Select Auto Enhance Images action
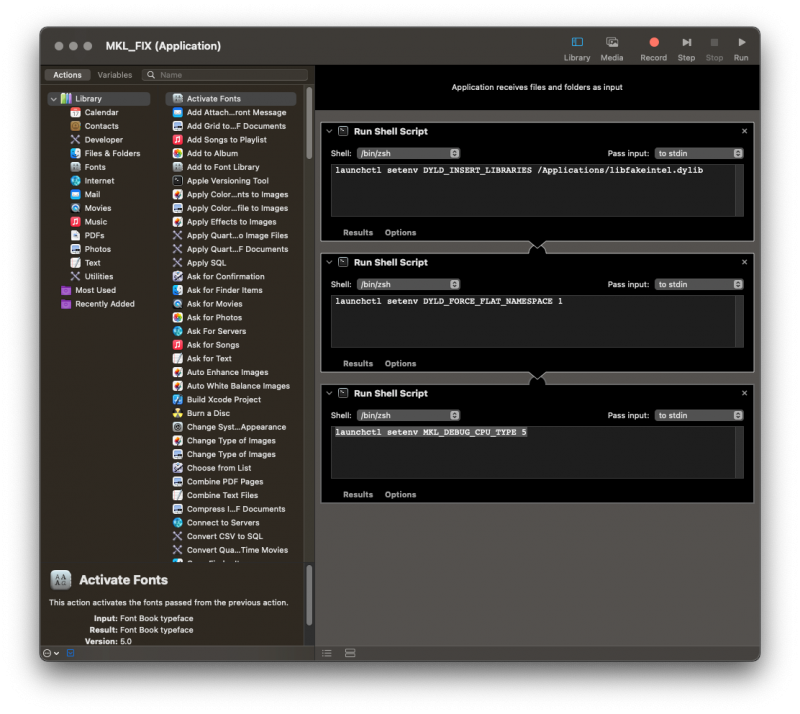The image size is (800, 714). [x=227, y=373]
